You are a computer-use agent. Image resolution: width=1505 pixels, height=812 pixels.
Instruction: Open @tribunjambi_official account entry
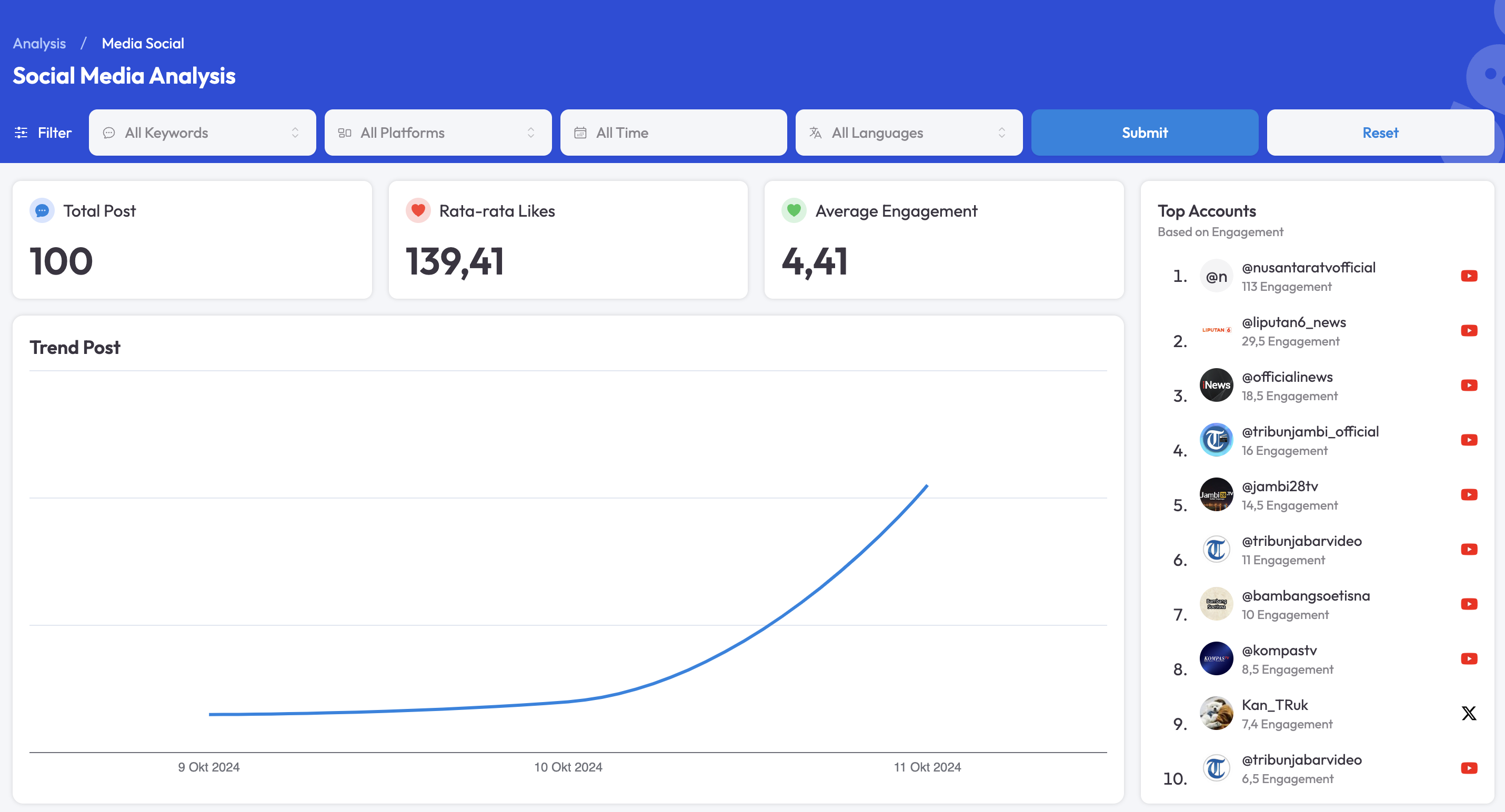click(1309, 431)
